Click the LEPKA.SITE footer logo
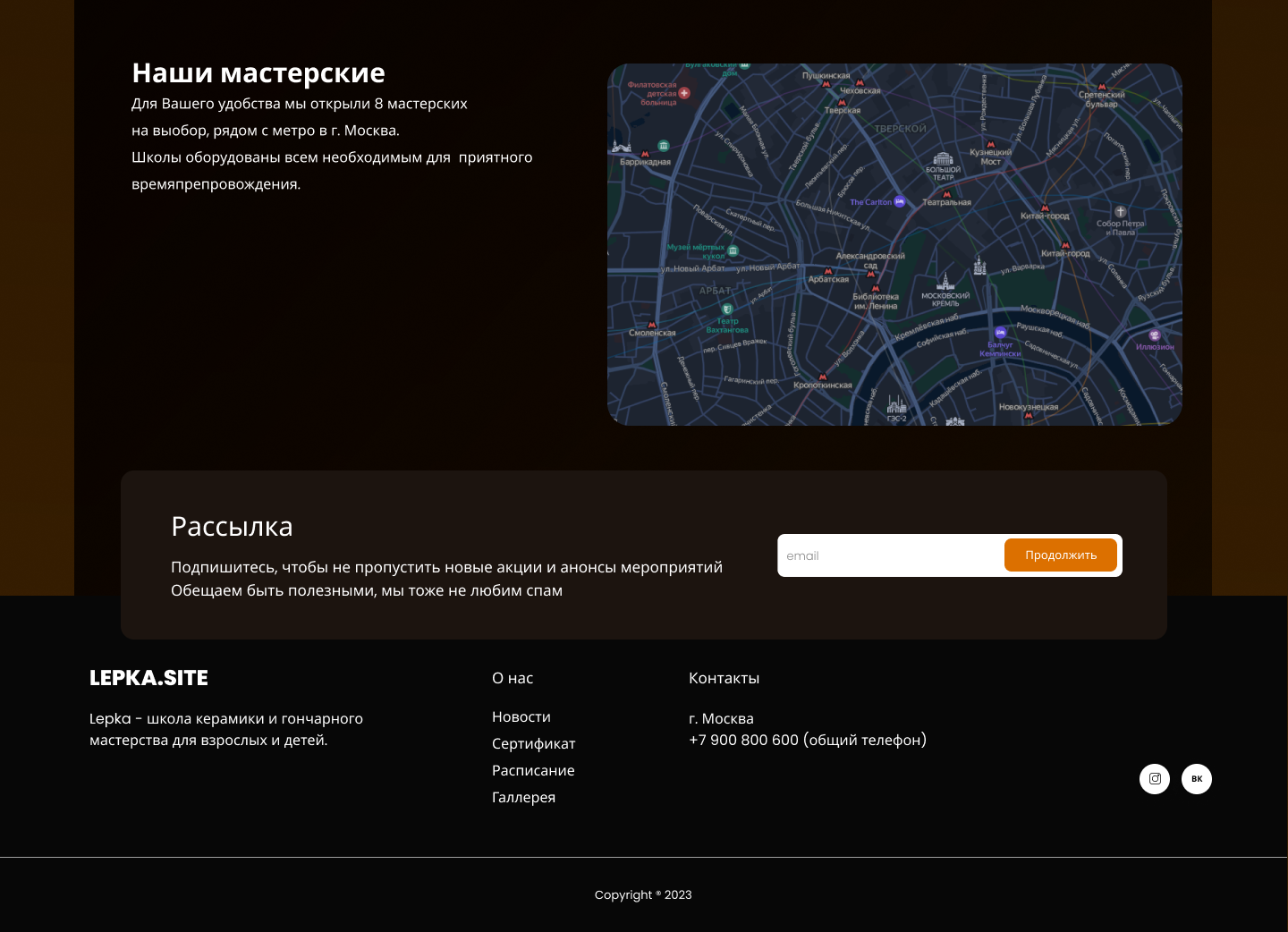 [x=148, y=678]
